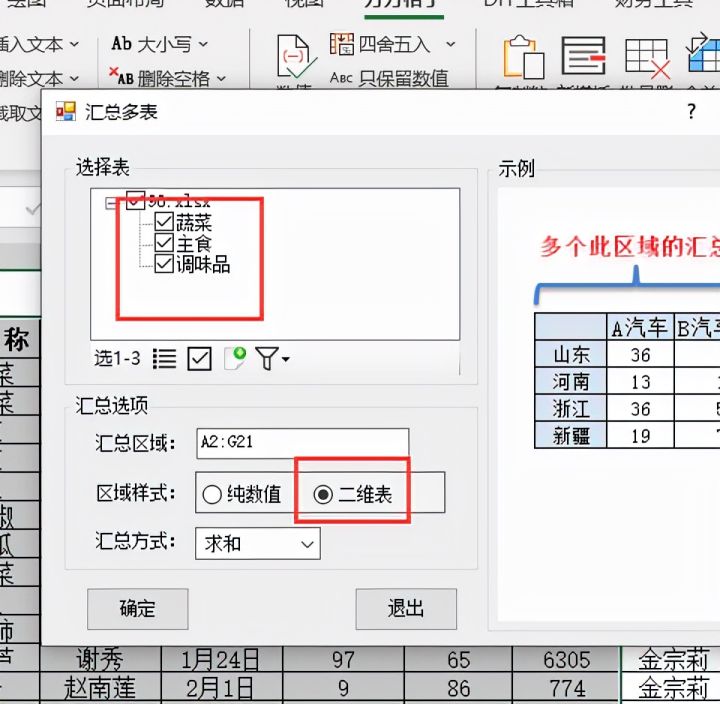This screenshot has width=720, height=704.
Task: Click the AB 删除空格 icon
Action: [x=121, y=77]
